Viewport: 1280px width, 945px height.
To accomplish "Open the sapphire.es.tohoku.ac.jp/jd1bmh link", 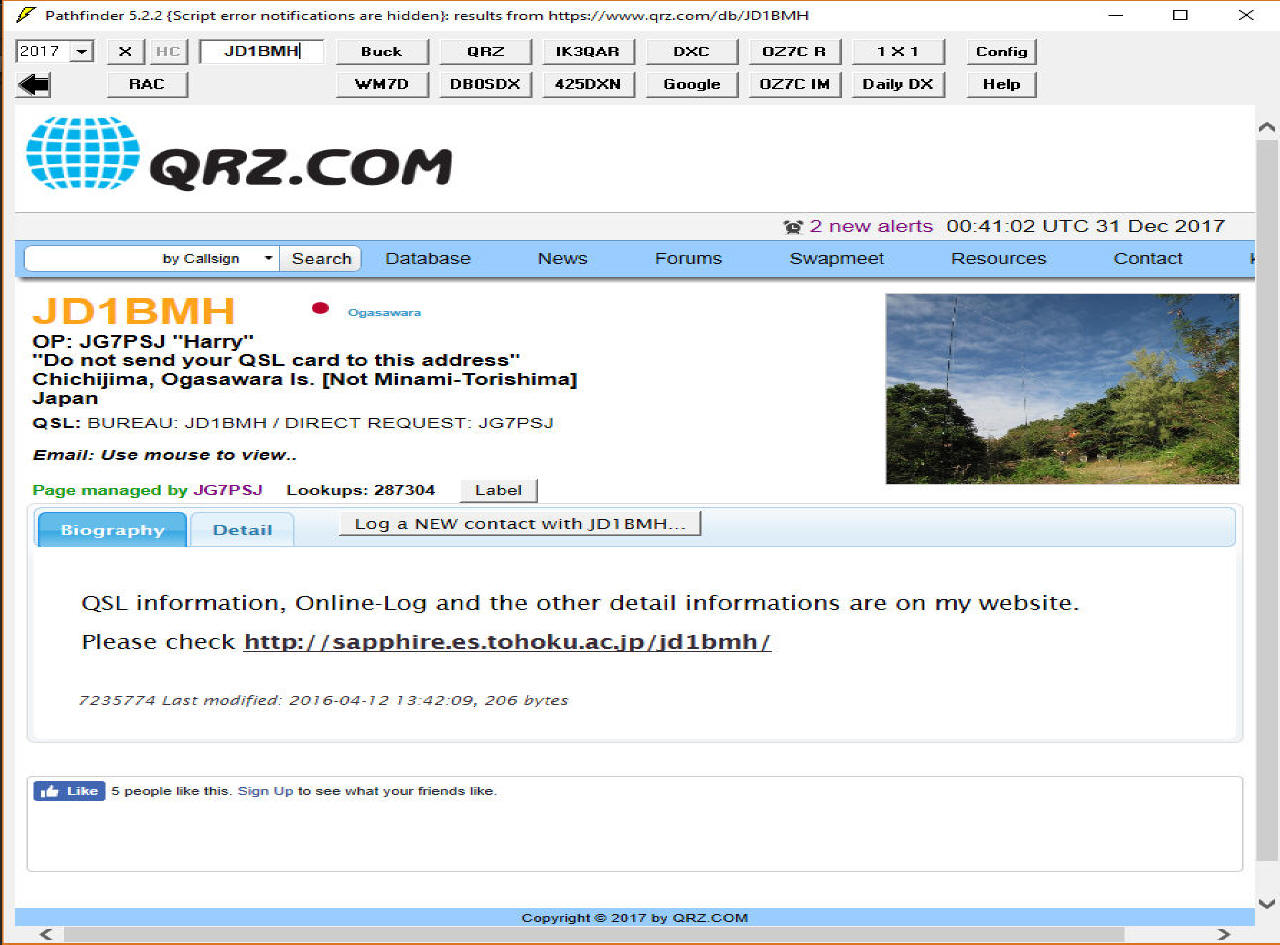I will [507, 642].
